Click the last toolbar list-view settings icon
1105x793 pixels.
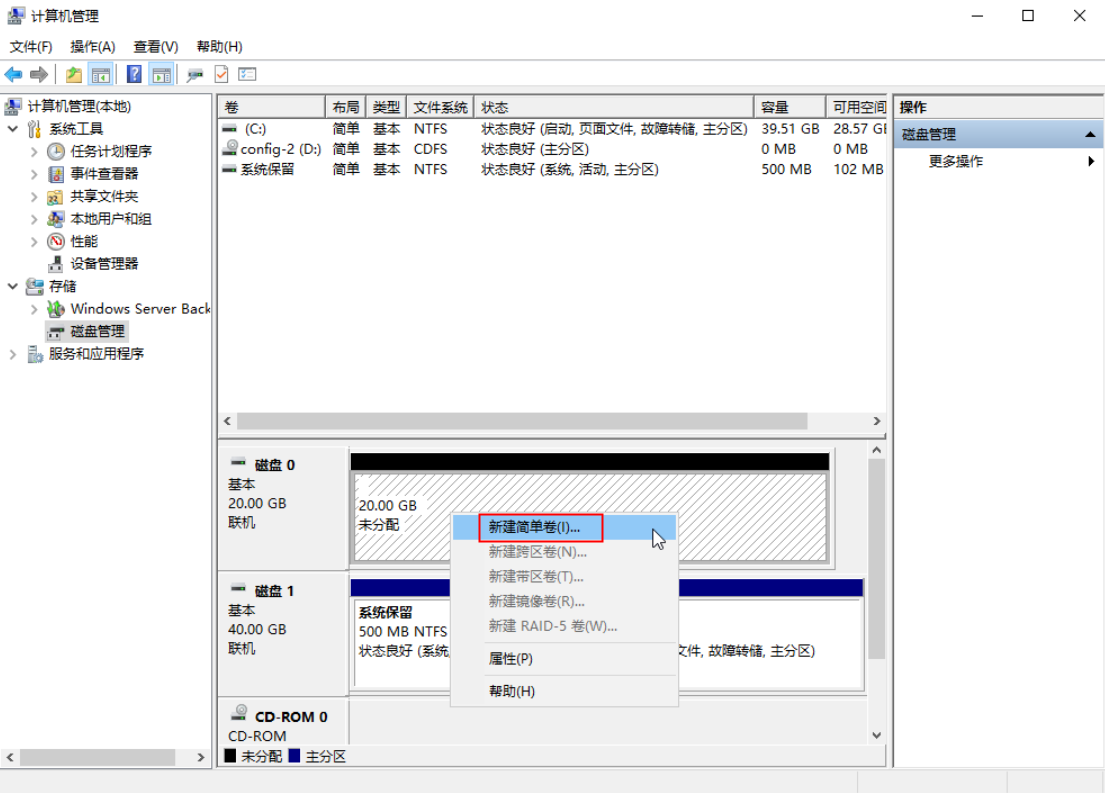247,74
